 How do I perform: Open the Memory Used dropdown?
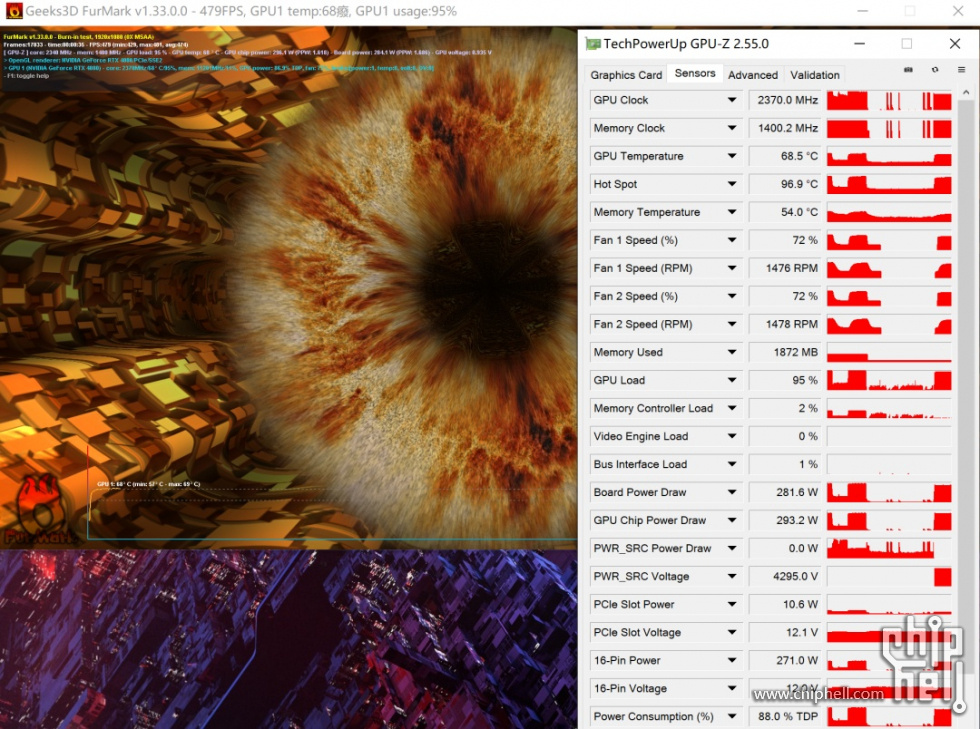[x=731, y=352]
